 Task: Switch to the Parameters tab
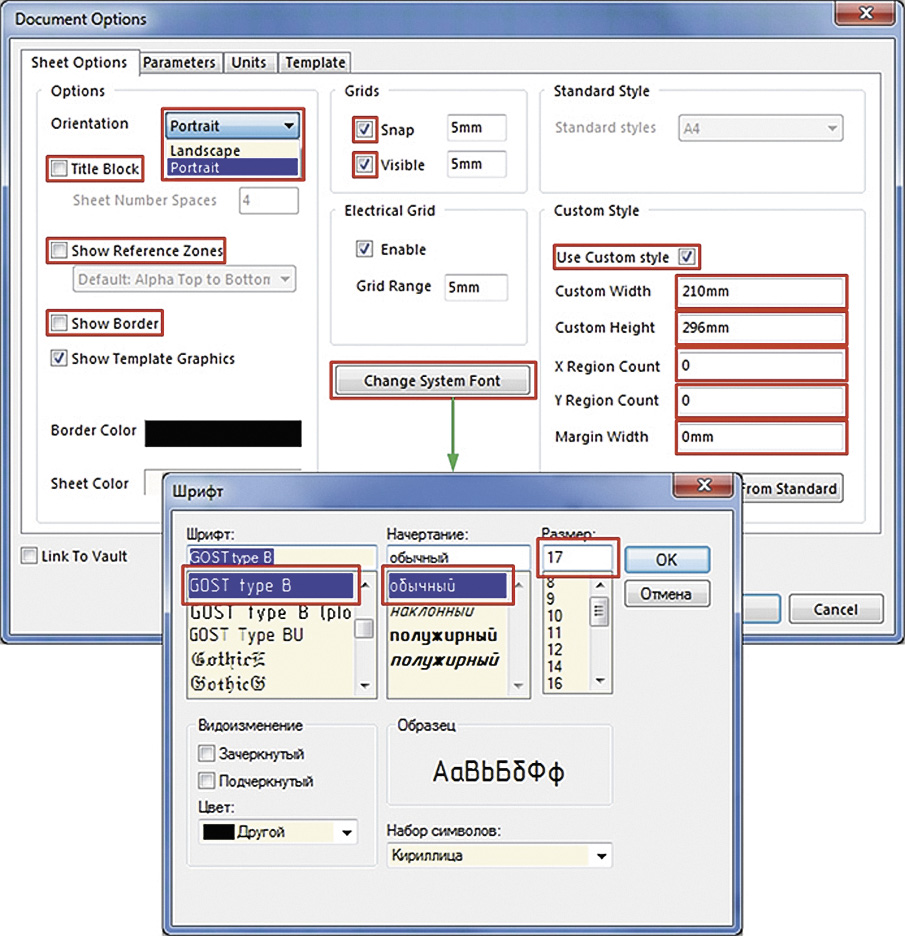tap(179, 62)
